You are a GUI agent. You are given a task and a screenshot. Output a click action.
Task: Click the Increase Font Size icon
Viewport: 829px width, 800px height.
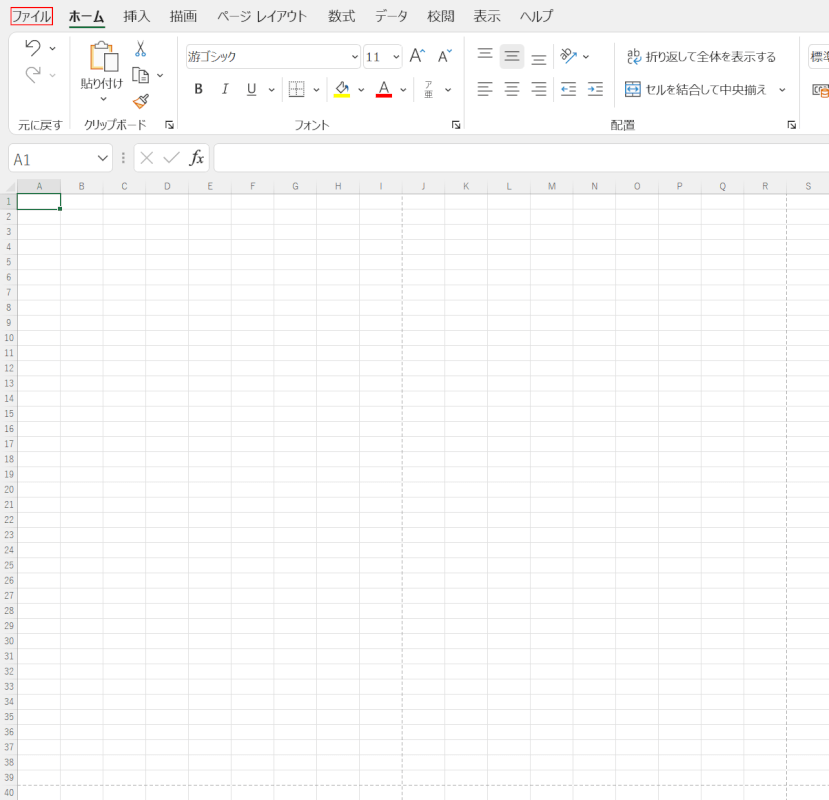pos(416,55)
